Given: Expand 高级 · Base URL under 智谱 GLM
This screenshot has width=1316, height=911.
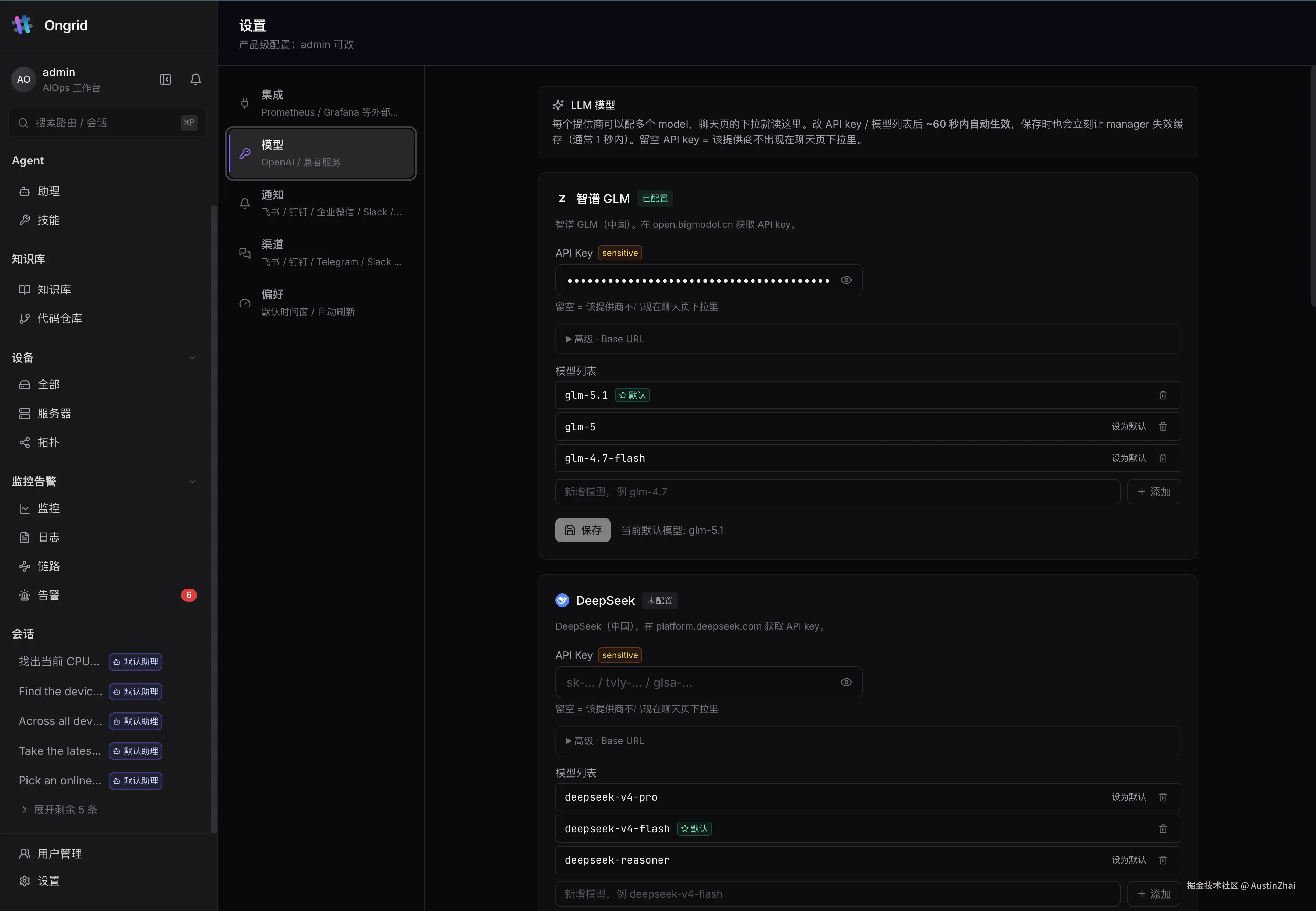Looking at the screenshot, I should click(x=867, y=339).
